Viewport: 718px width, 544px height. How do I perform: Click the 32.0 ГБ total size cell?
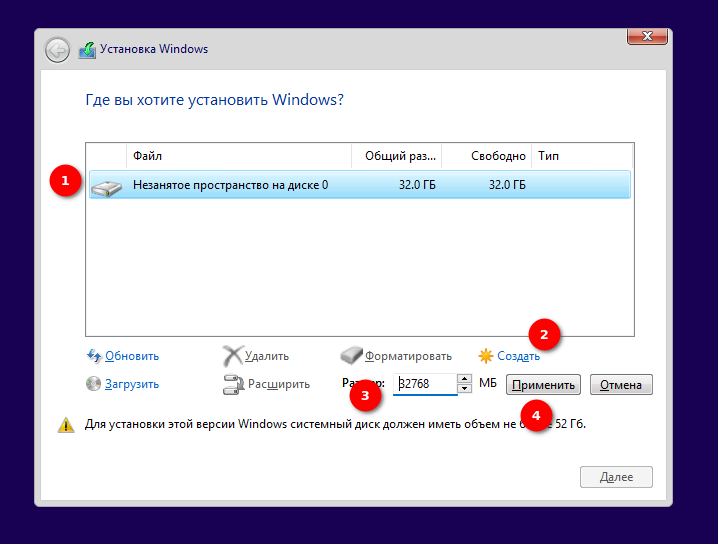point(417,185)
